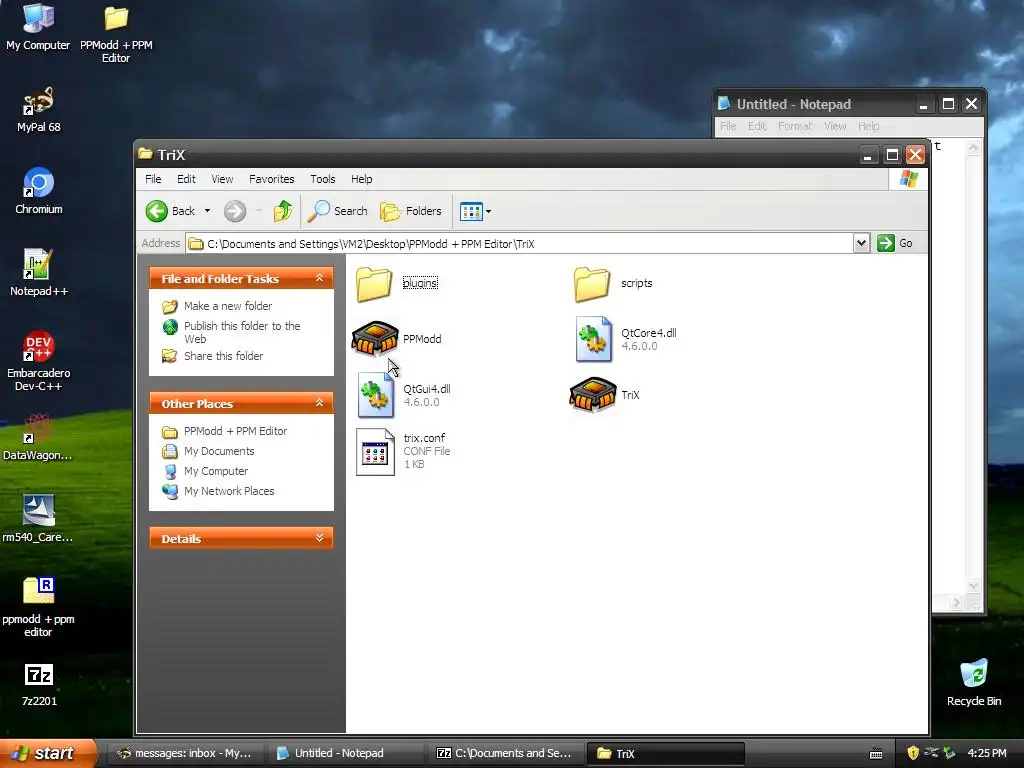
Task: Open the Notepad Help menu
Action: (x=869, y=126)
